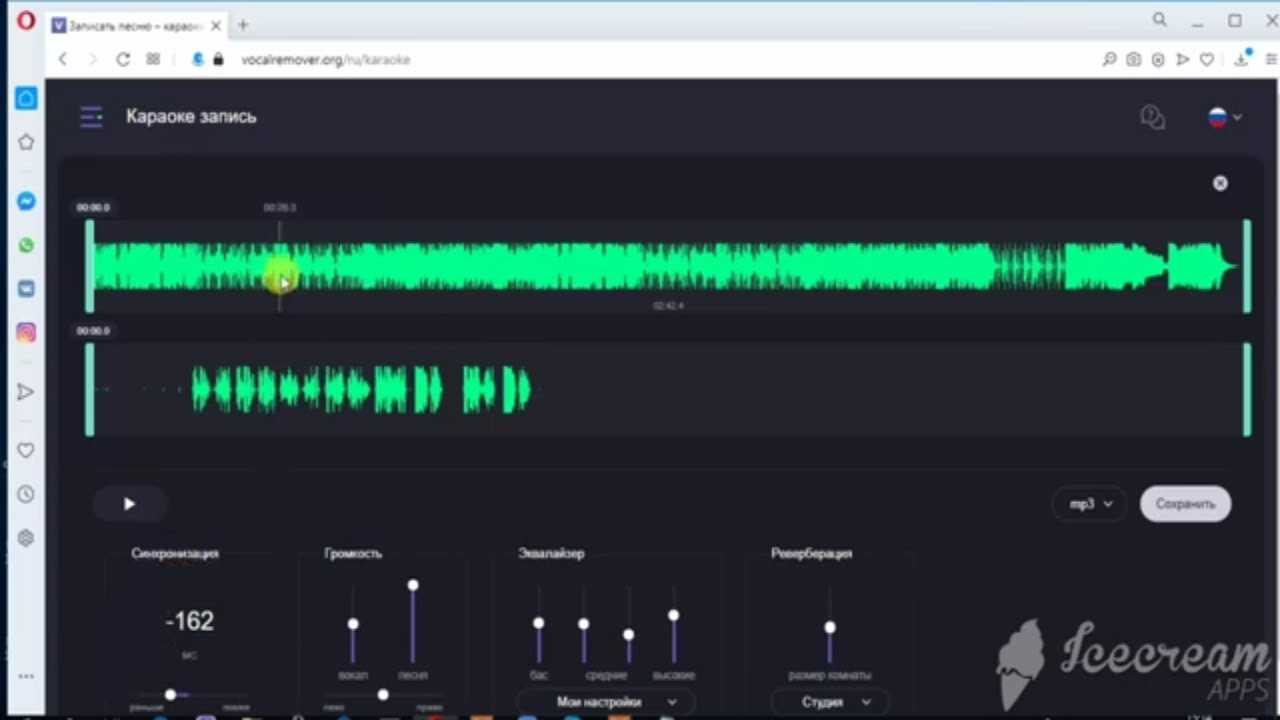Reload the current page
This screenshot has height=720, width=1280.
click(123, 59)
